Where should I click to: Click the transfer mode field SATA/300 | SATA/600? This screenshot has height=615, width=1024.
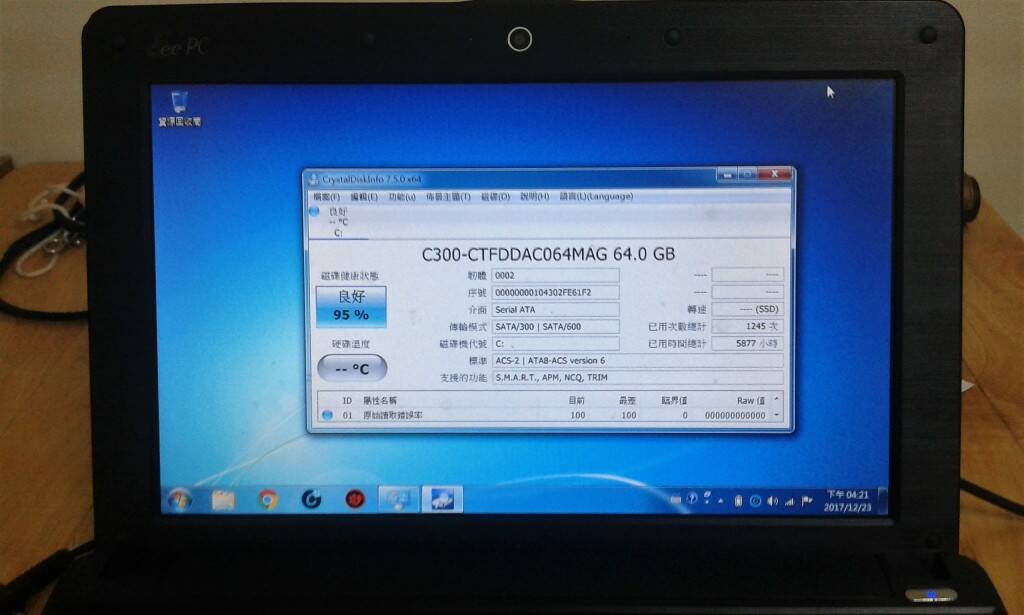coord(555,326)
